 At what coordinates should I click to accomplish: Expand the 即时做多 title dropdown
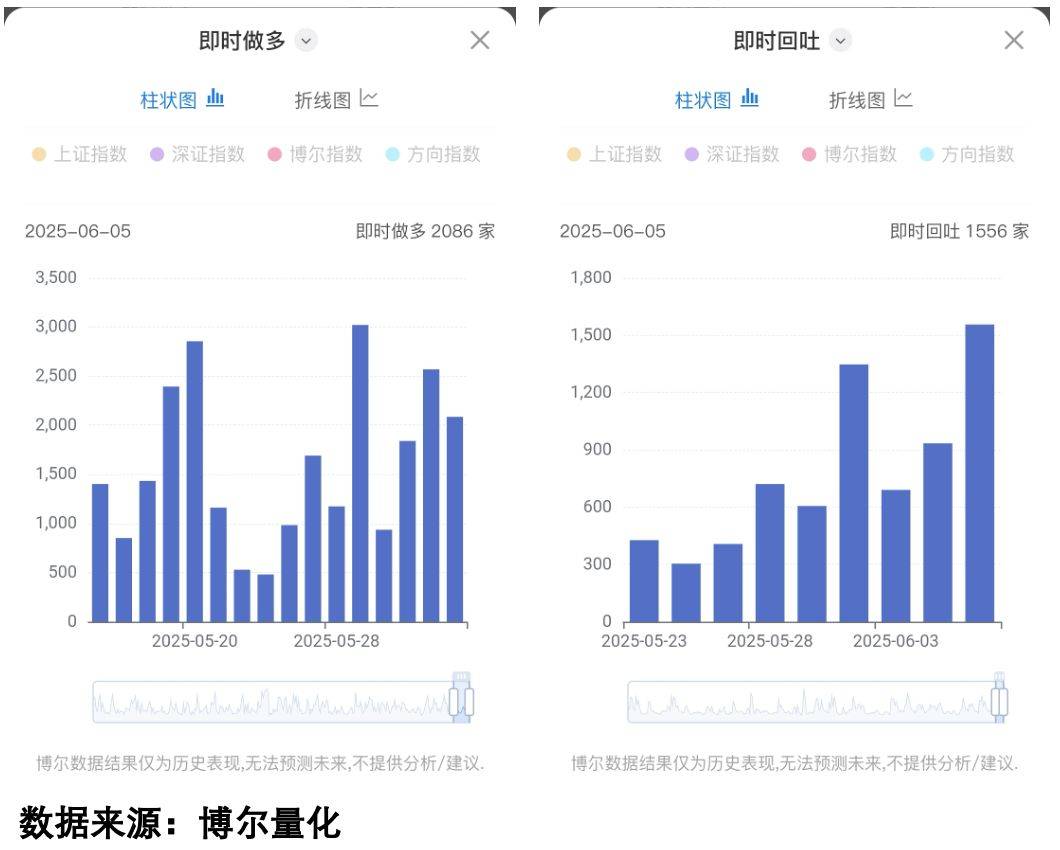[x=307, y=41]
